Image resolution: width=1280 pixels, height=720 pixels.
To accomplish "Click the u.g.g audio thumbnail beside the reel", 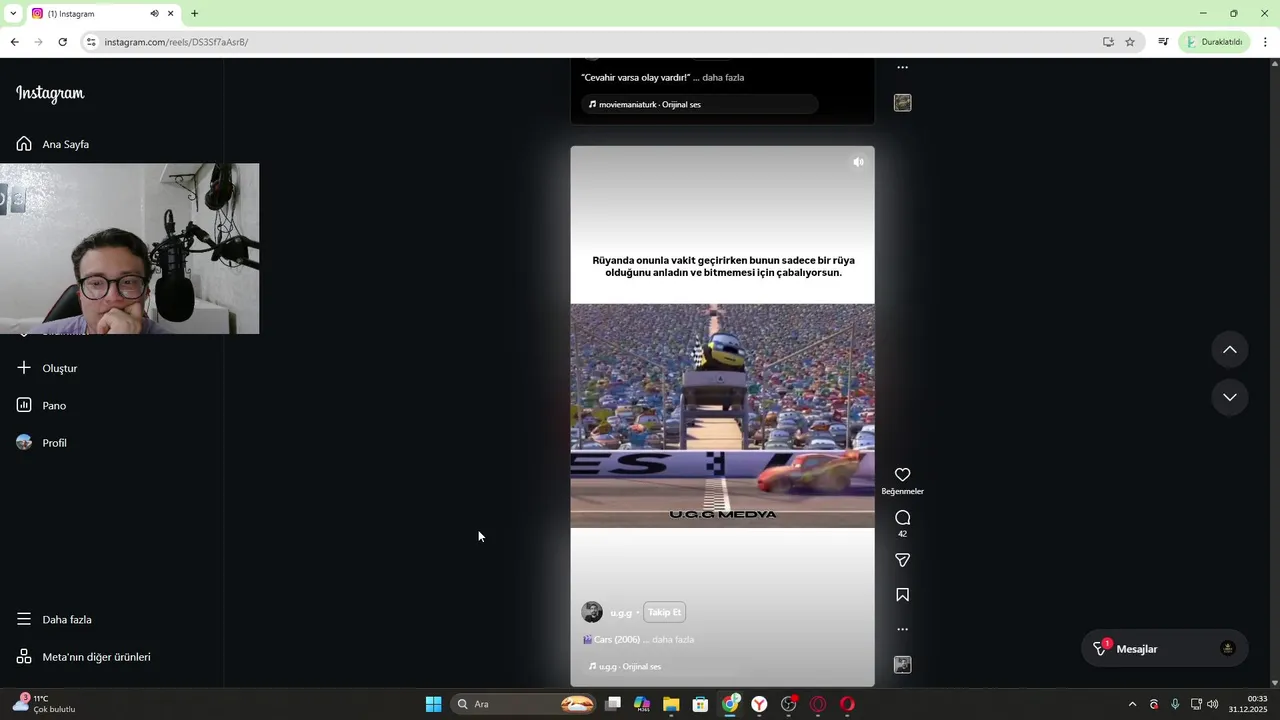I will pyautogui.click(x=902, y=664).
